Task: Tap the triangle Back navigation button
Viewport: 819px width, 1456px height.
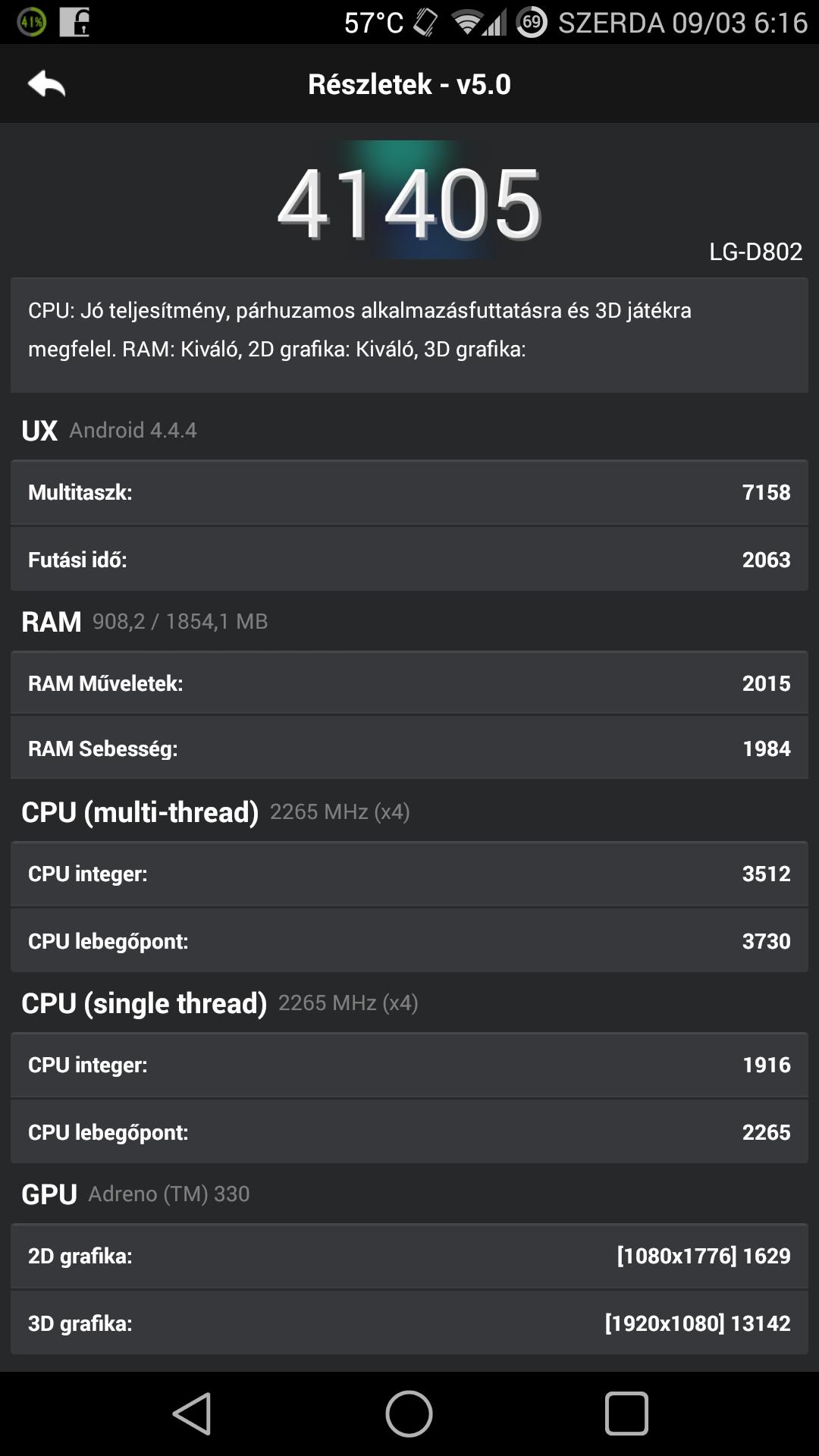Action: pos(193,1414)
